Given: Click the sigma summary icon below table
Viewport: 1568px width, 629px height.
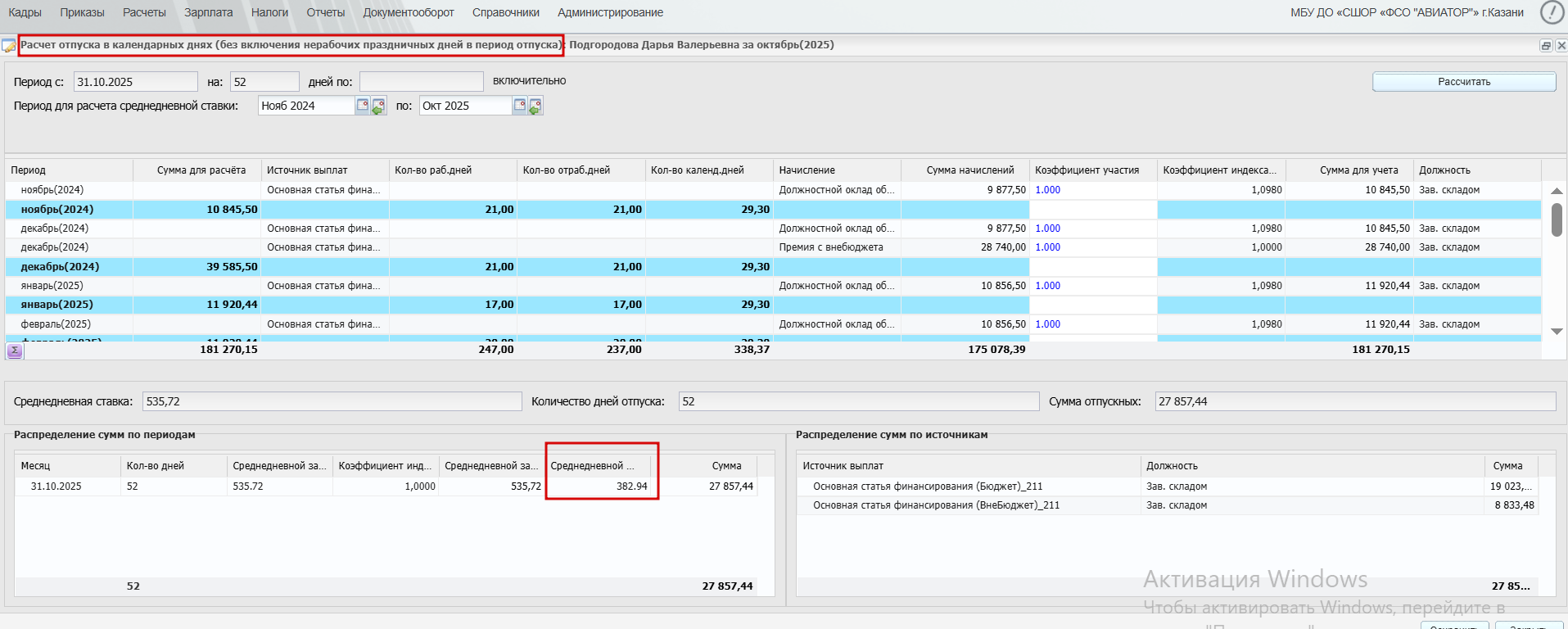Looking at the screenshot, I should coord(15,351).
